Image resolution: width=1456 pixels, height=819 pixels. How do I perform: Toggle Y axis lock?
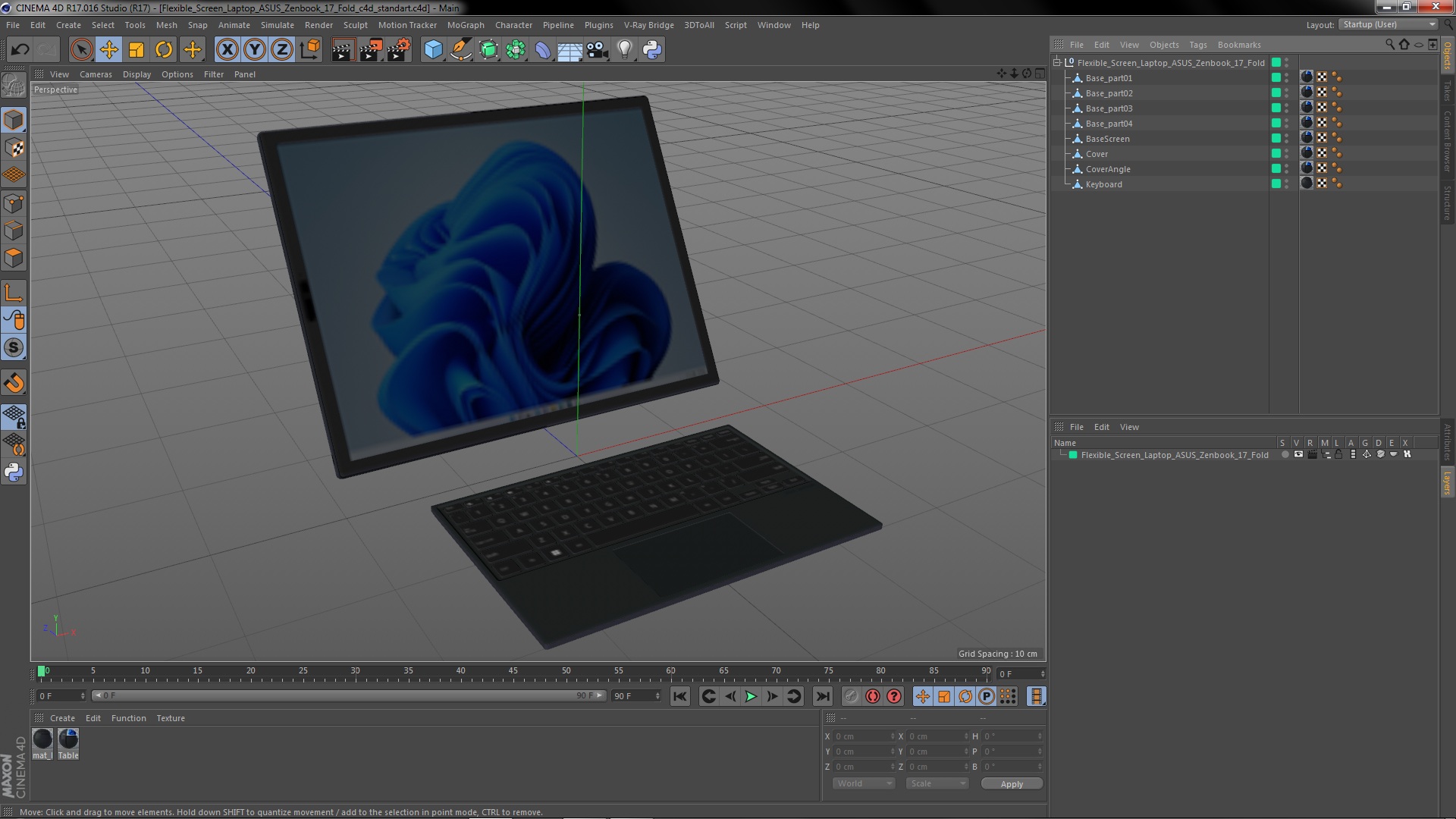point(255,50)
